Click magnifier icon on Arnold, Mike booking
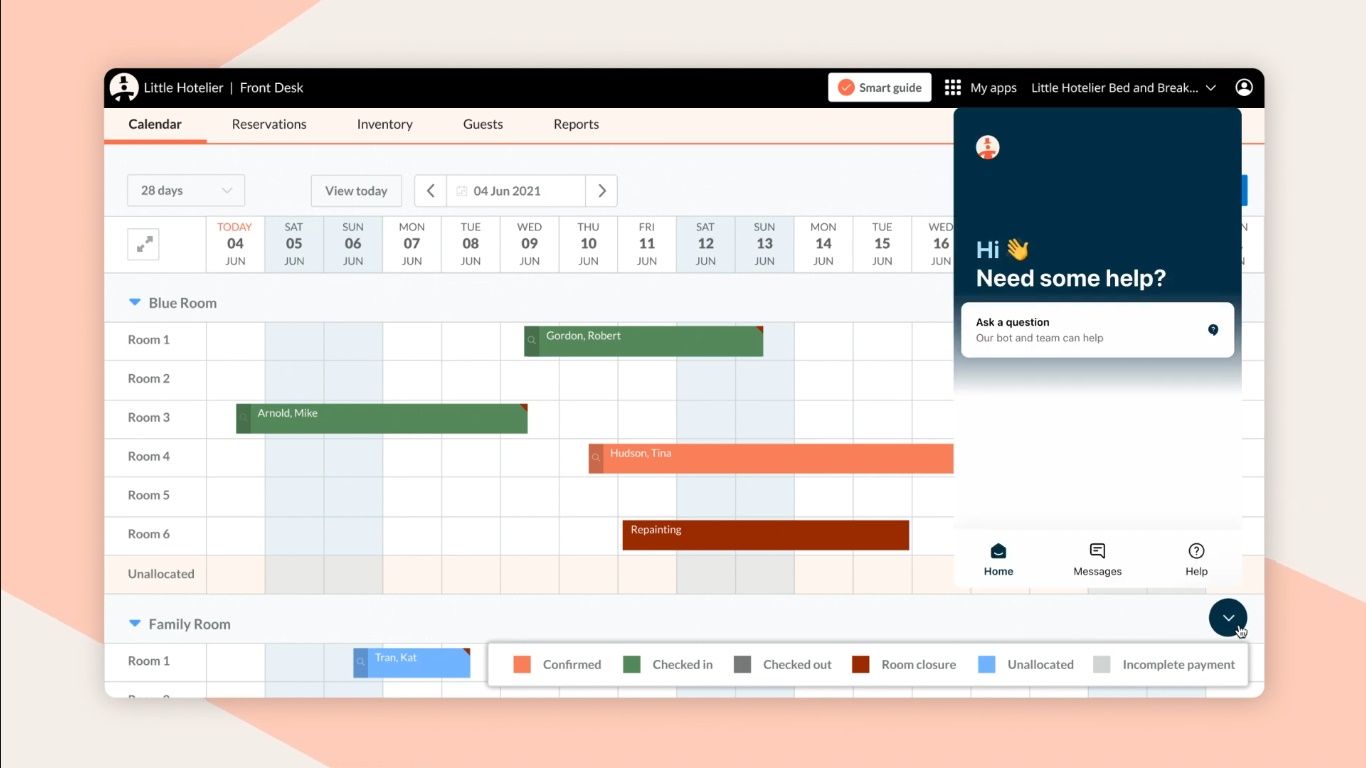1366x768 pixels. point(243,419)
